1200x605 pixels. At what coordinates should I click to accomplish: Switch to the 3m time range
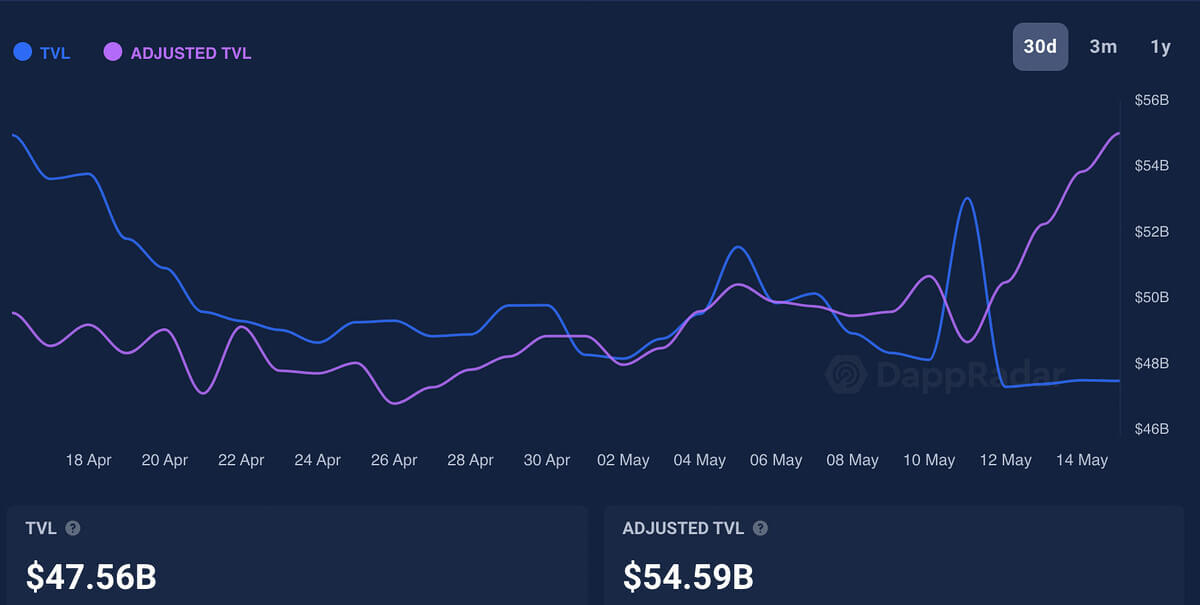point(1103,47)
